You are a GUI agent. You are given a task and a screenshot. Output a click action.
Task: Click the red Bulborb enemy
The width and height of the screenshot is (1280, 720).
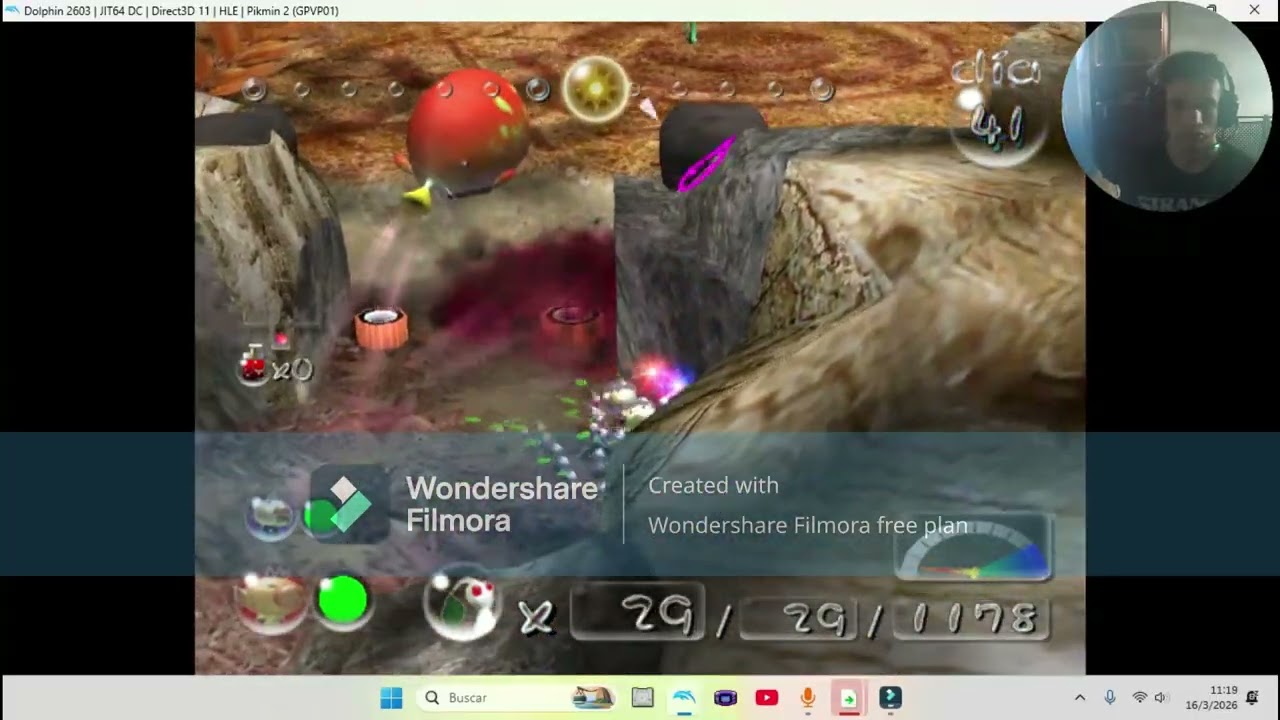[x=469, y=130]
